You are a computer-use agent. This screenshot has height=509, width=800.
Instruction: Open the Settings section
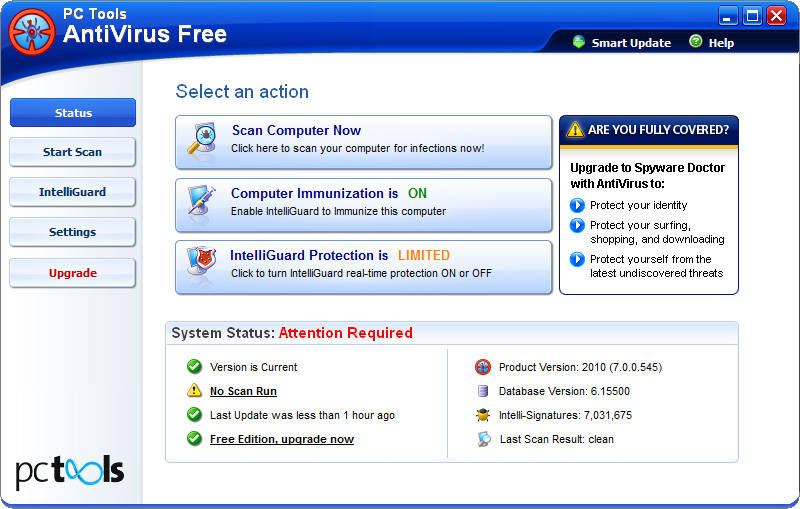(x=72, y=232)
